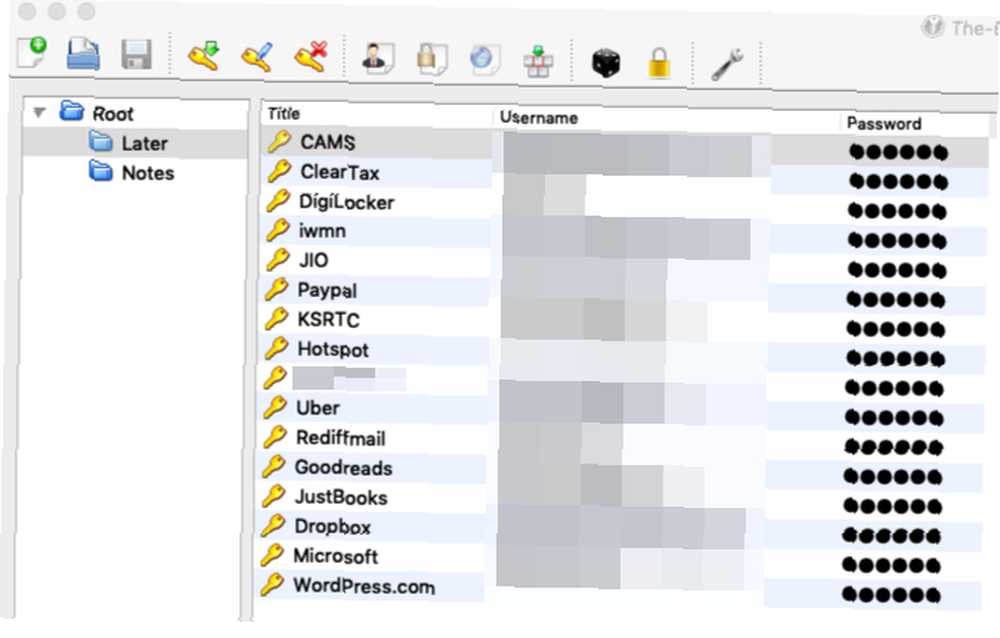Viewport: 1000px width, 638px height.
Task: Click the key icon beside KSRTC
Action: point(277,318)
